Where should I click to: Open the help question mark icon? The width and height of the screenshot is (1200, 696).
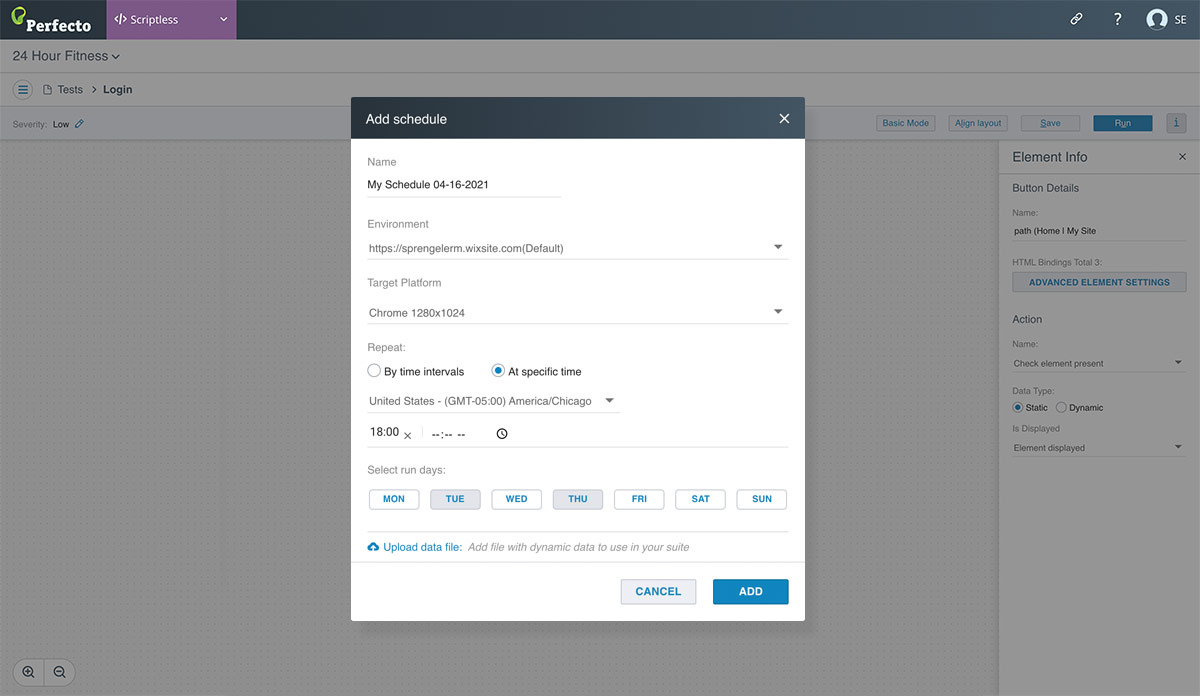(x=1118, y=19)
